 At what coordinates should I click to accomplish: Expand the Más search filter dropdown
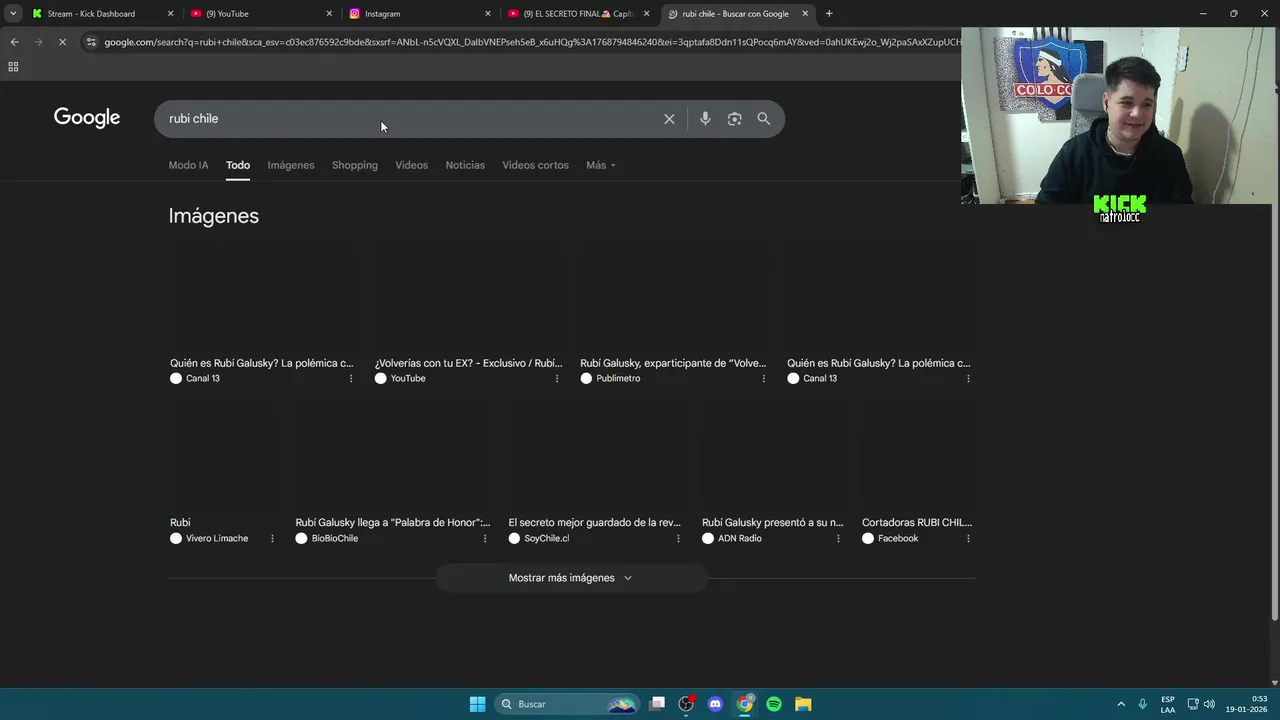601,165
